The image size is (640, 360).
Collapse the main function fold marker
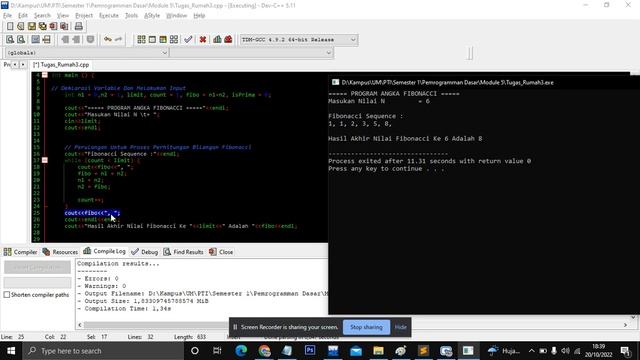click(45, 75)
